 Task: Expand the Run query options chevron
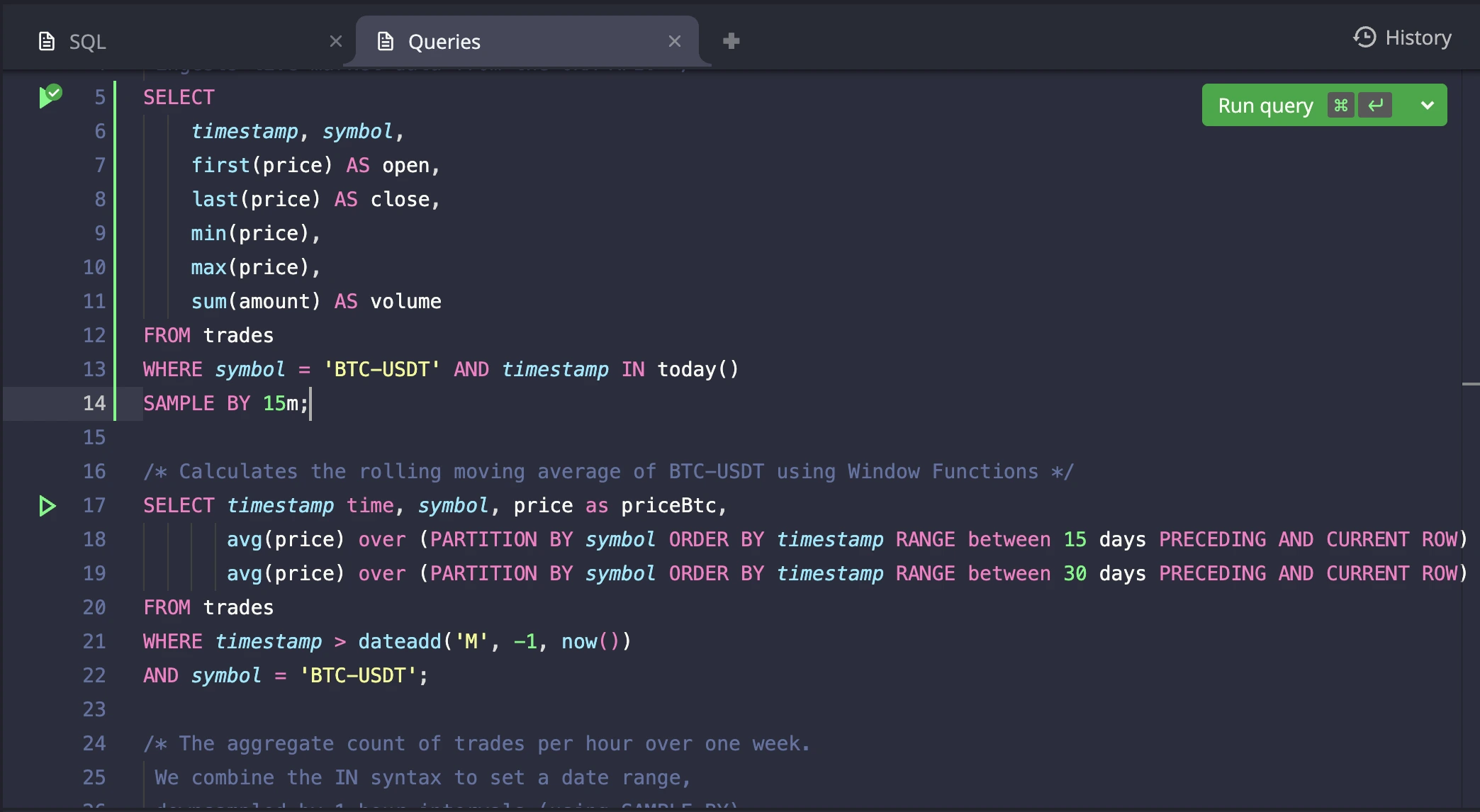pos(1428,105)
